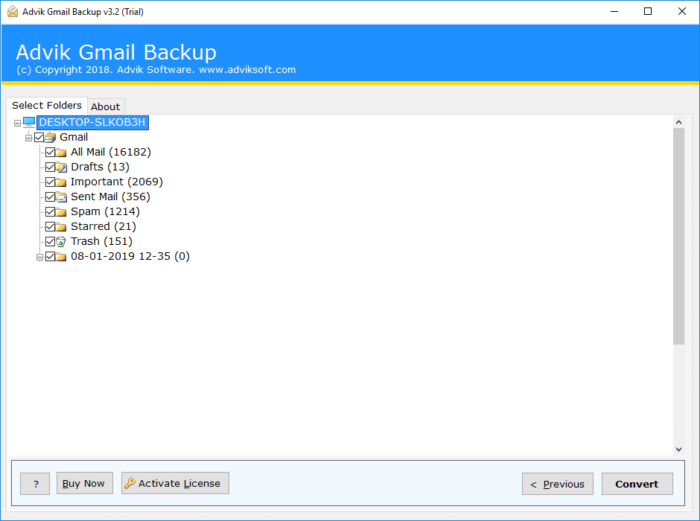Switch to the Select Folders tab

(47, 105)
